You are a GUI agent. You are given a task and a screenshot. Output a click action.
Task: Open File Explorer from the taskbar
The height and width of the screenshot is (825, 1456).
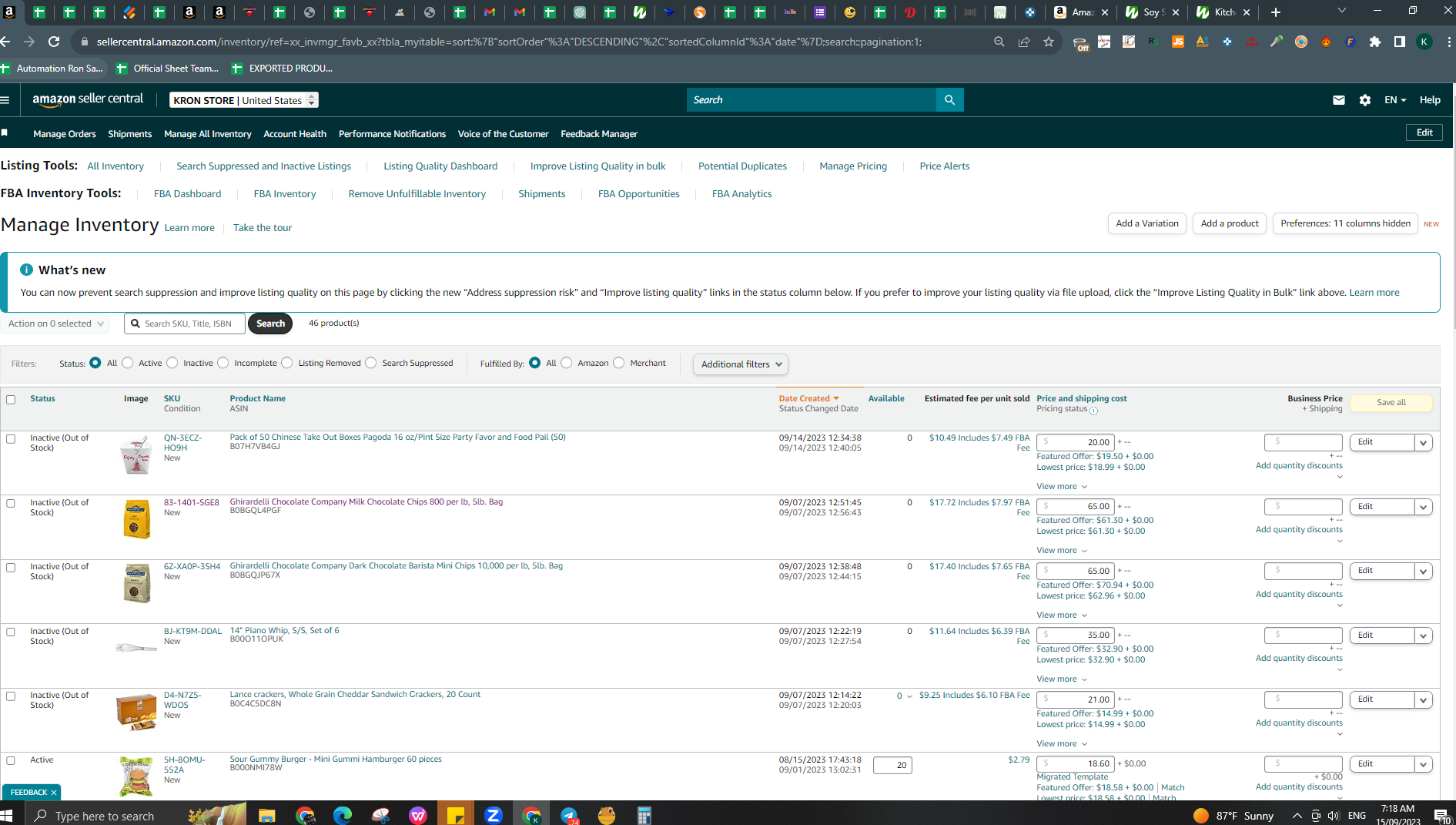coord(267,815)
